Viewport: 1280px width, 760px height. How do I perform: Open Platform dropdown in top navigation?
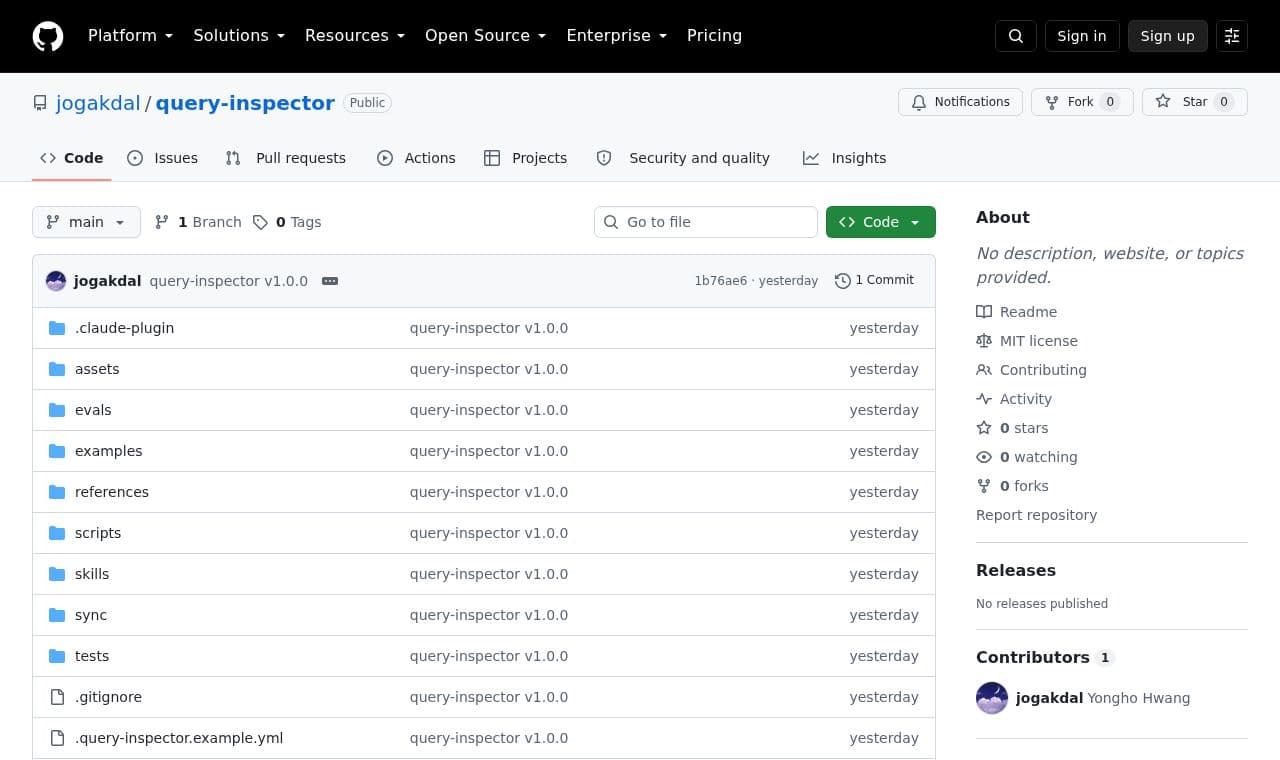(131, 36)
